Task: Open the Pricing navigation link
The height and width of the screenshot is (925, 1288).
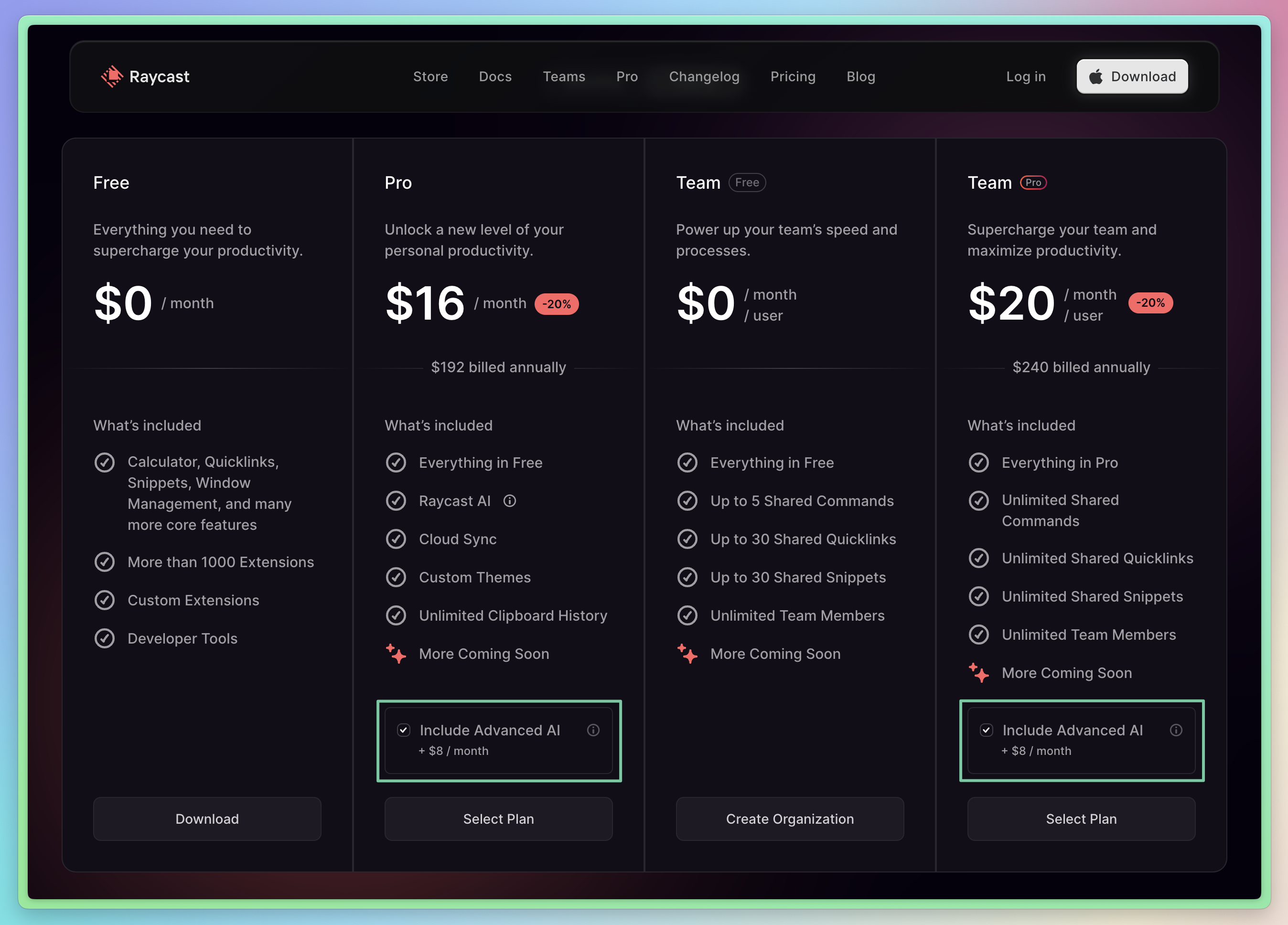Action: click(793, 76)
